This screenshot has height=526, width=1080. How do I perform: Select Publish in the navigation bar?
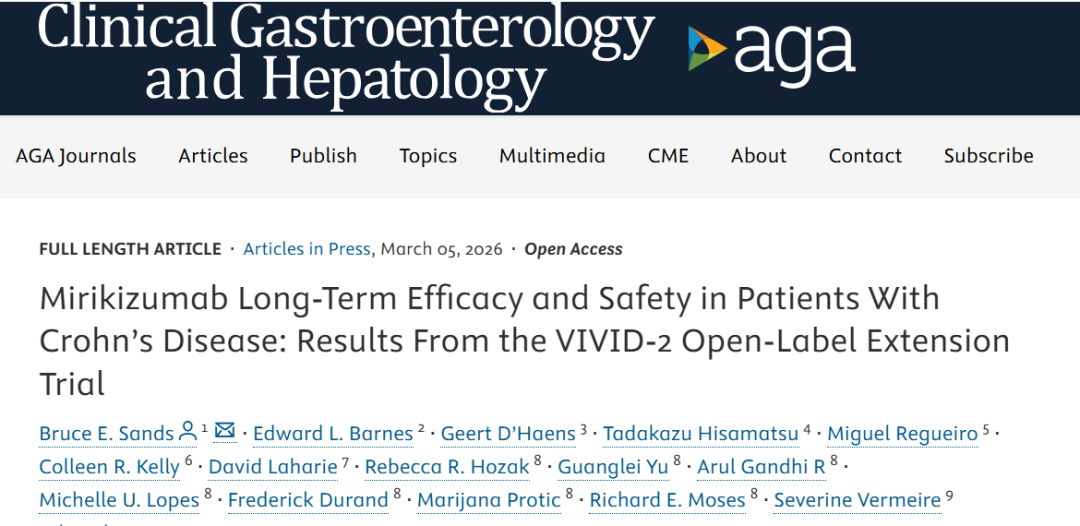(323, 156)
